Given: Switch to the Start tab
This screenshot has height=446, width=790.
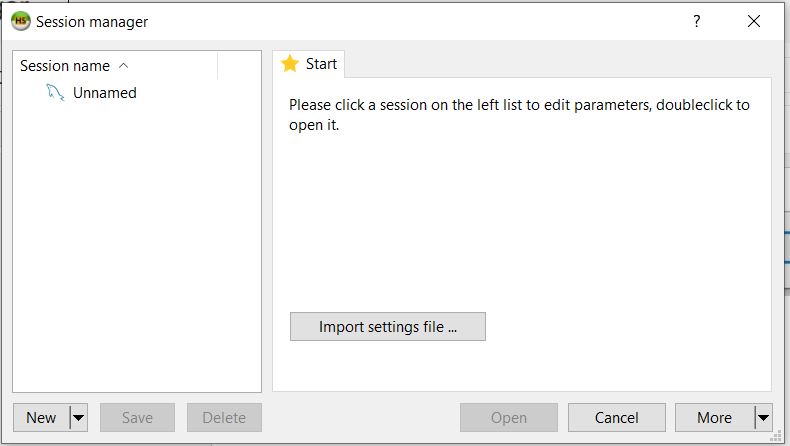Looking at the screenshot, I should tap(310, 64).
